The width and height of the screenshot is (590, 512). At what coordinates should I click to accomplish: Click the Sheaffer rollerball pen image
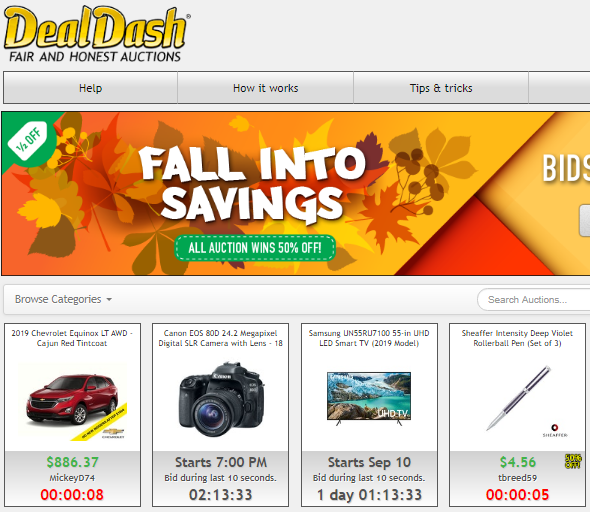click(x=518, y=398)
